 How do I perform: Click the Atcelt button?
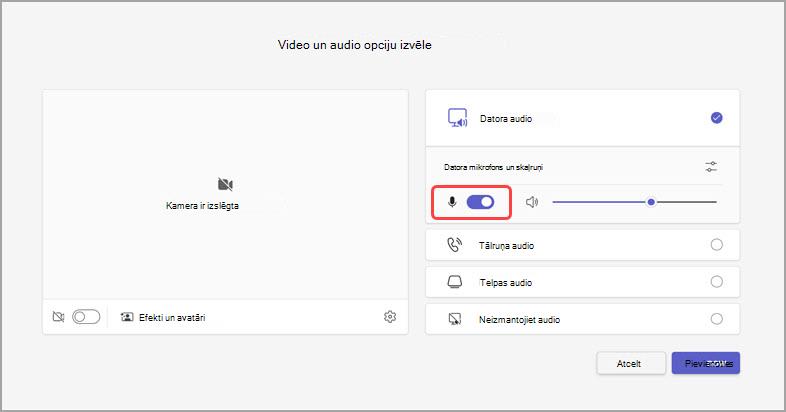pos(631,363)
